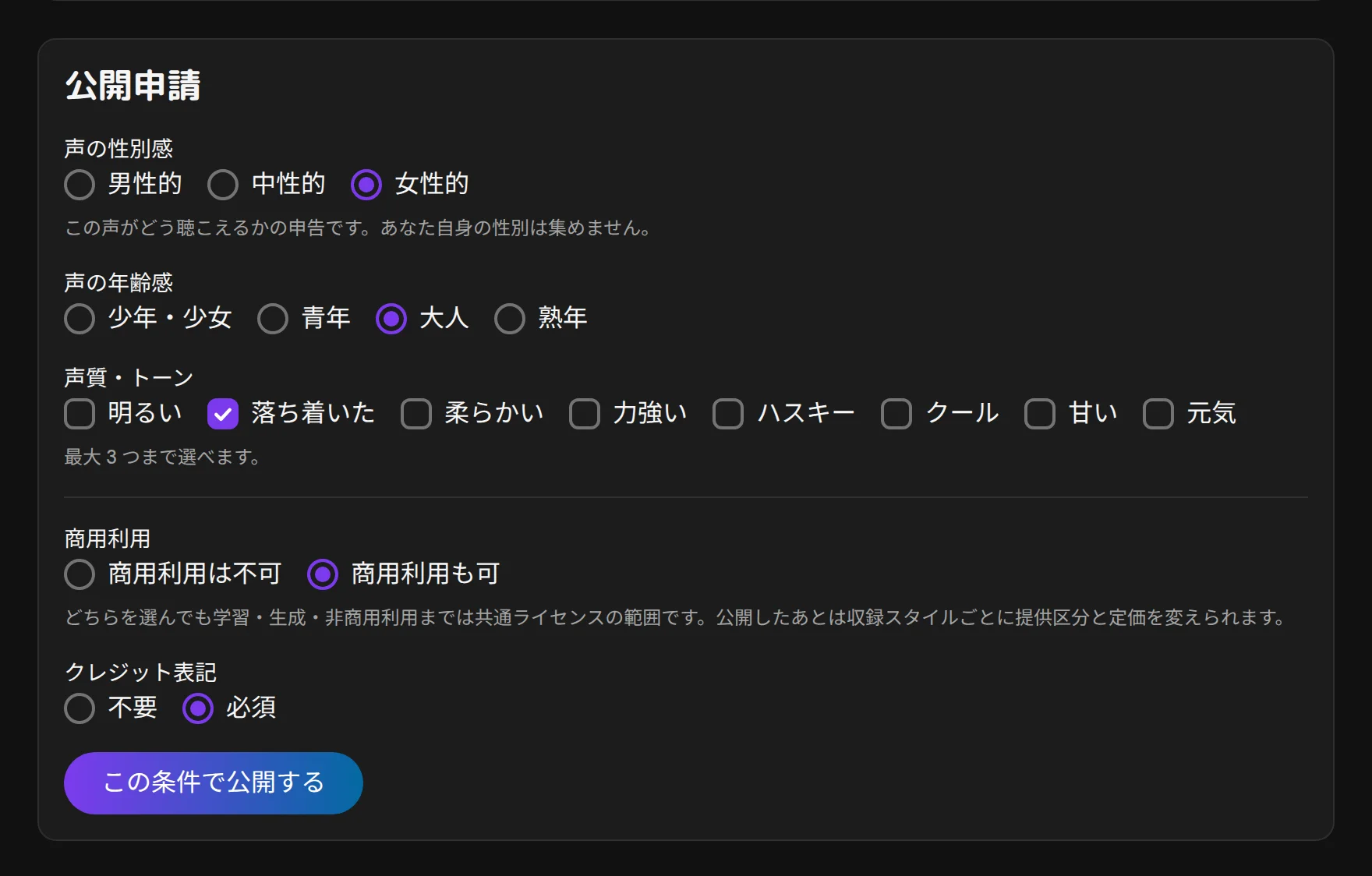Pick 少年・少女 as voice age
Screen dimensions: 1372x876
[x=80, y=319]
